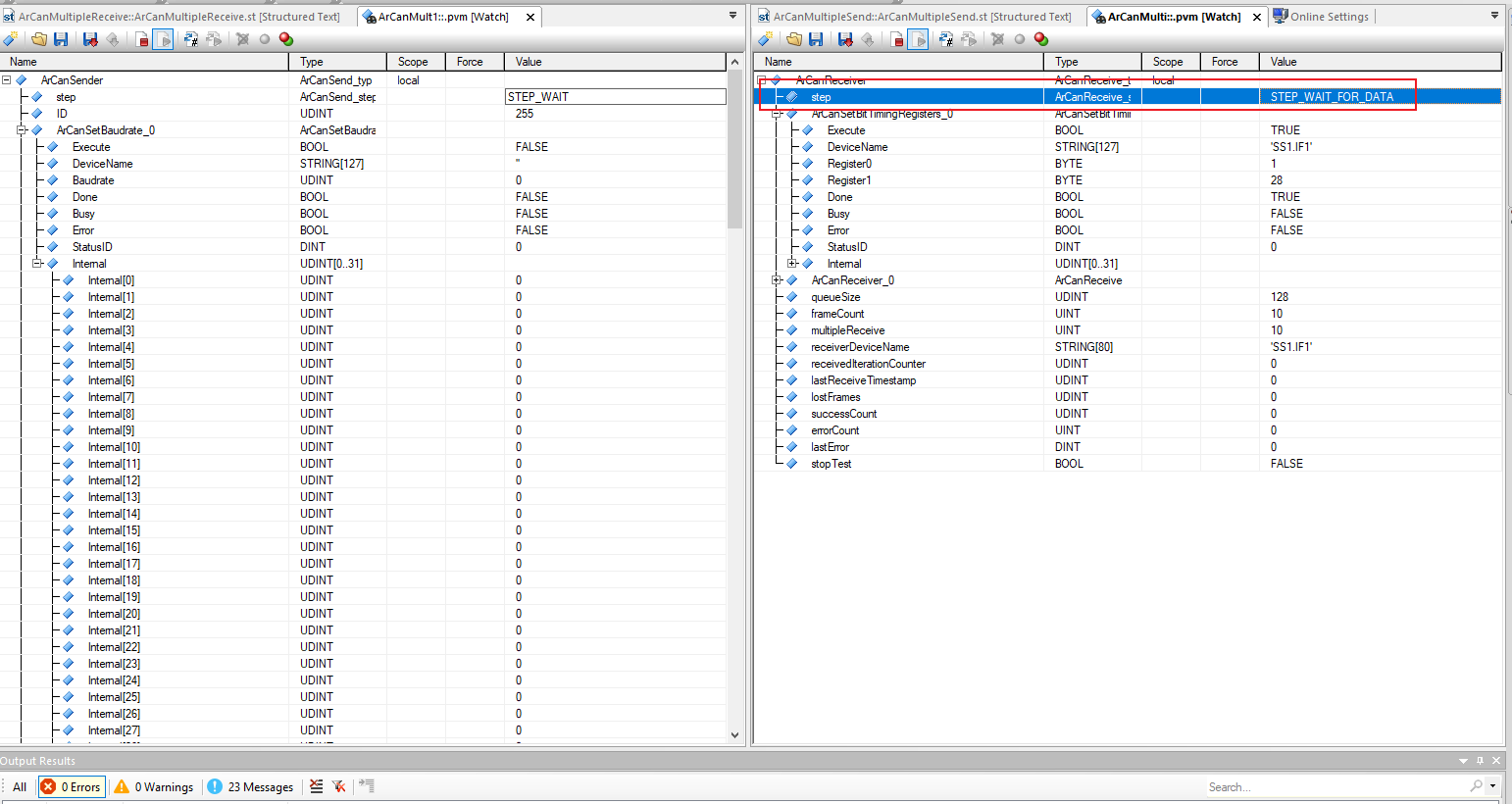Click Value column header in left watch

click(x=615, y=62)
